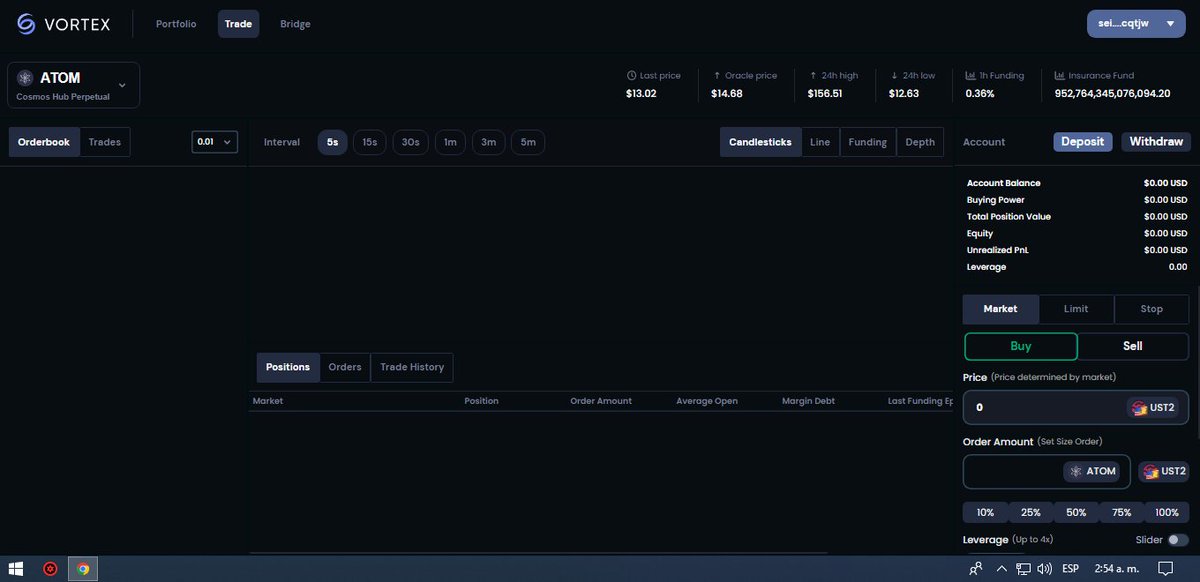
Task: Select Sell order side
Action: [1133, 346]
